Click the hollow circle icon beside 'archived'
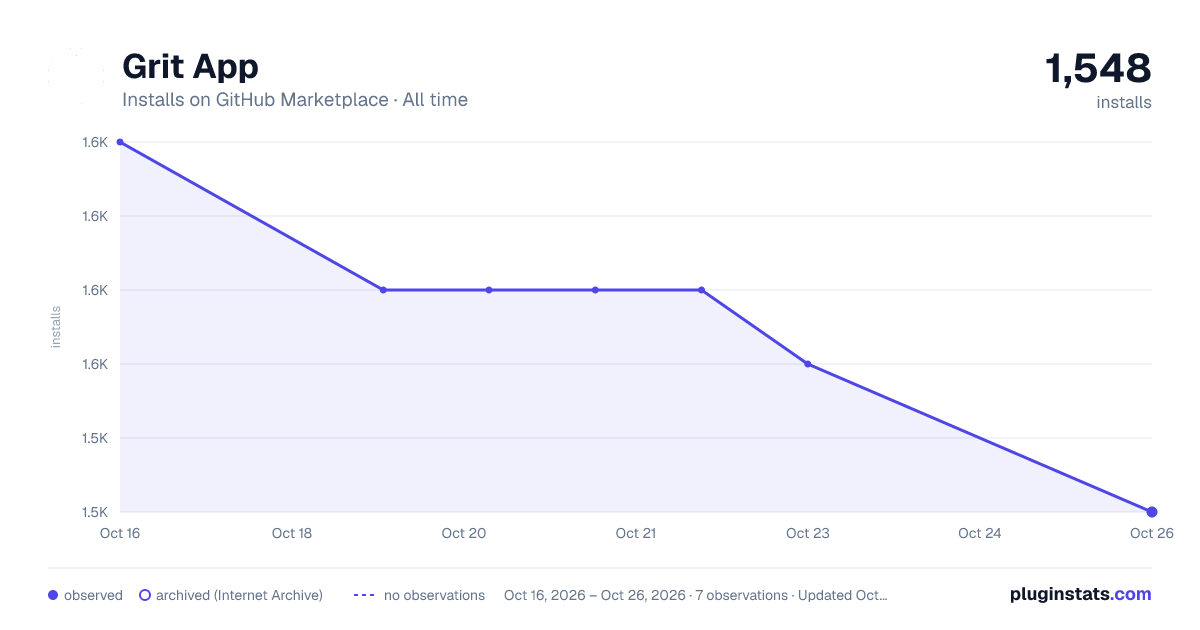The image size is (1200, 630). [x=145, y=595]
